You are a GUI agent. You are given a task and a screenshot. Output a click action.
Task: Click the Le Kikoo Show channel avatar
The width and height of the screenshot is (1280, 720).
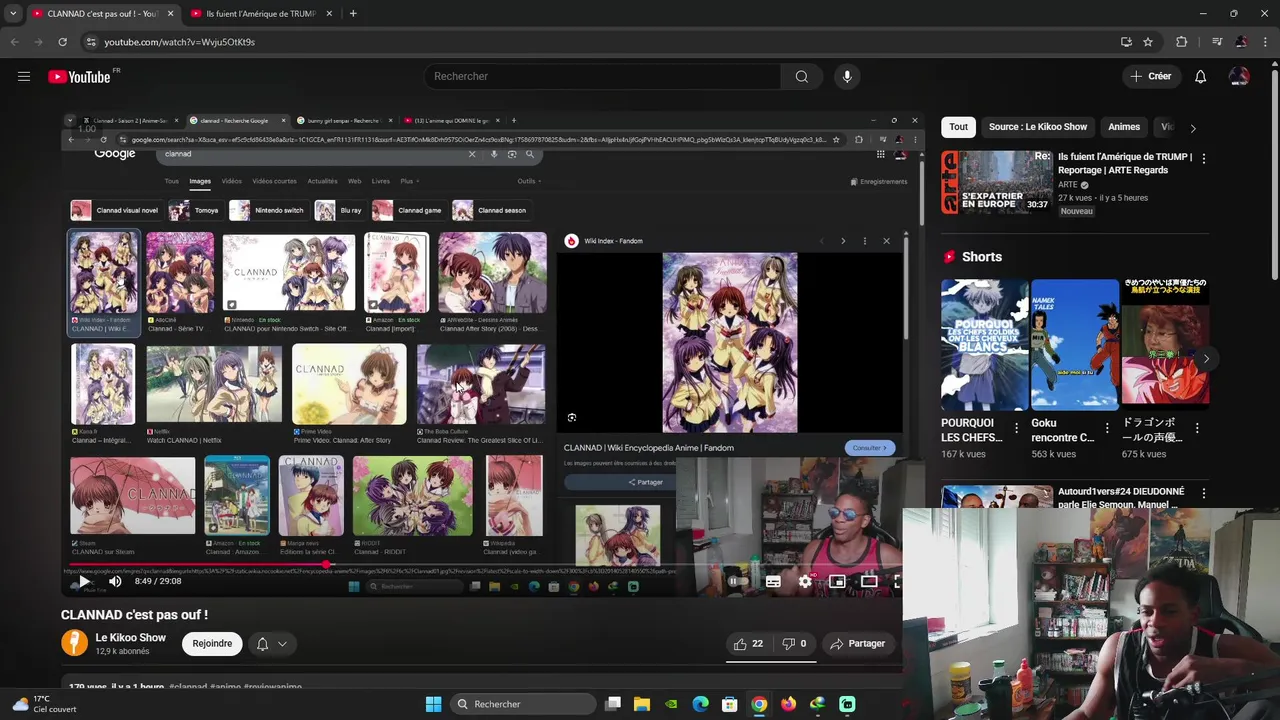click(x=75, y=643)
